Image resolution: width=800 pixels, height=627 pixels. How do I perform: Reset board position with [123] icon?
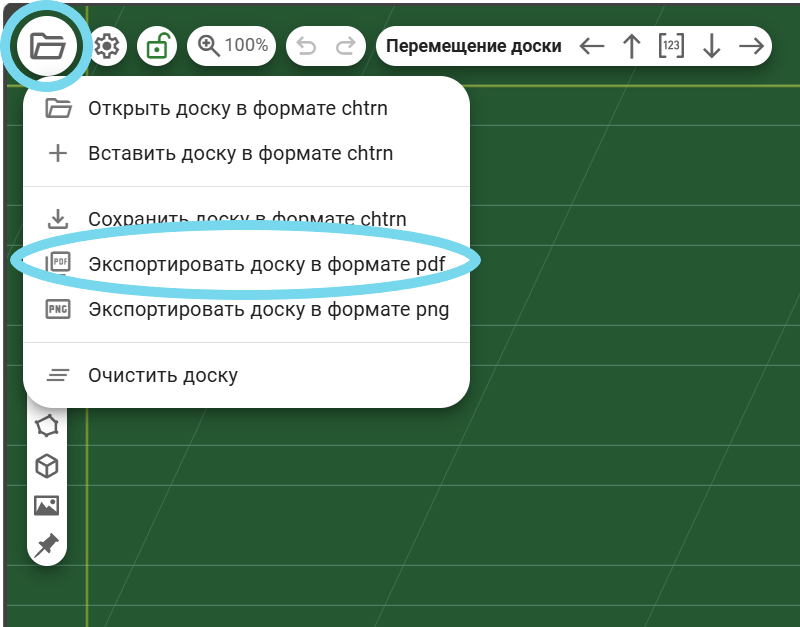pyautogui.click(x=671, y=46)
